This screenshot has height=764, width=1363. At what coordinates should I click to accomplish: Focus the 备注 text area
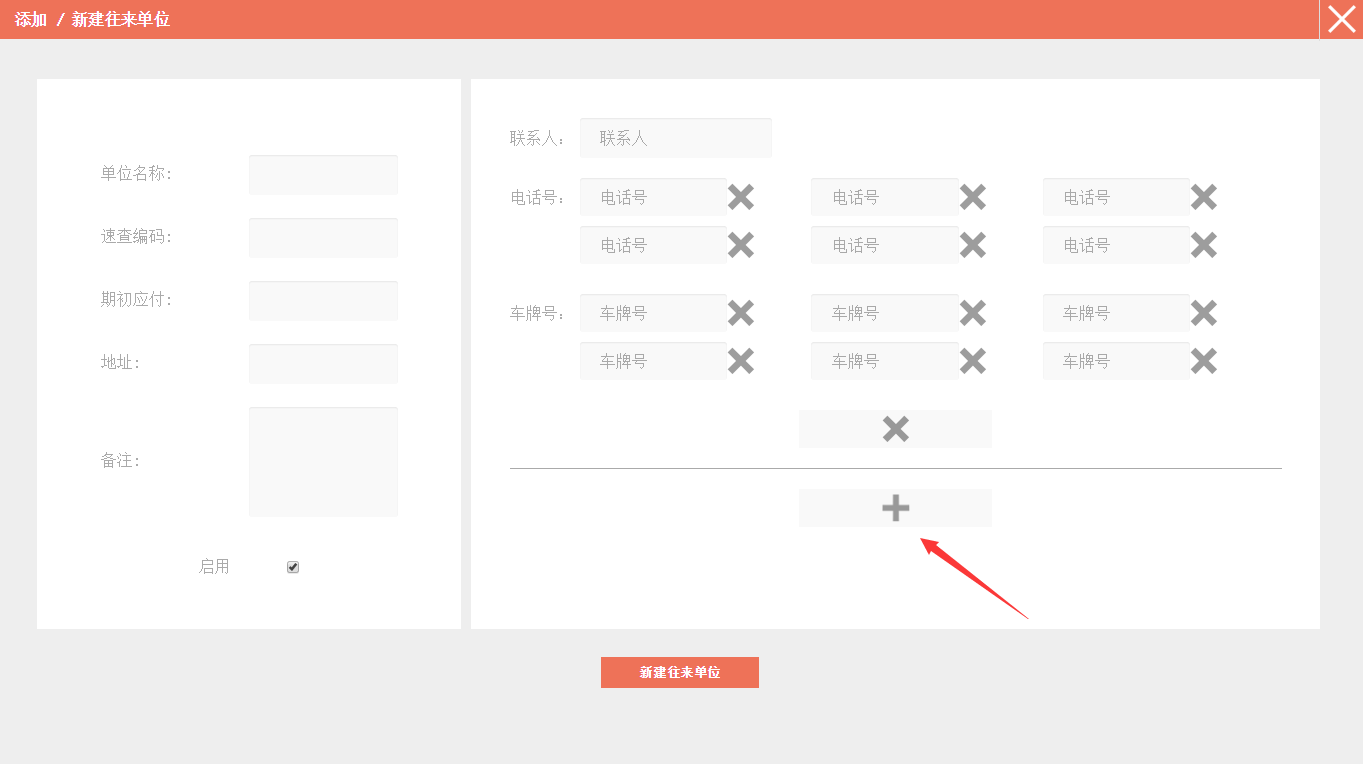(323, 461)
